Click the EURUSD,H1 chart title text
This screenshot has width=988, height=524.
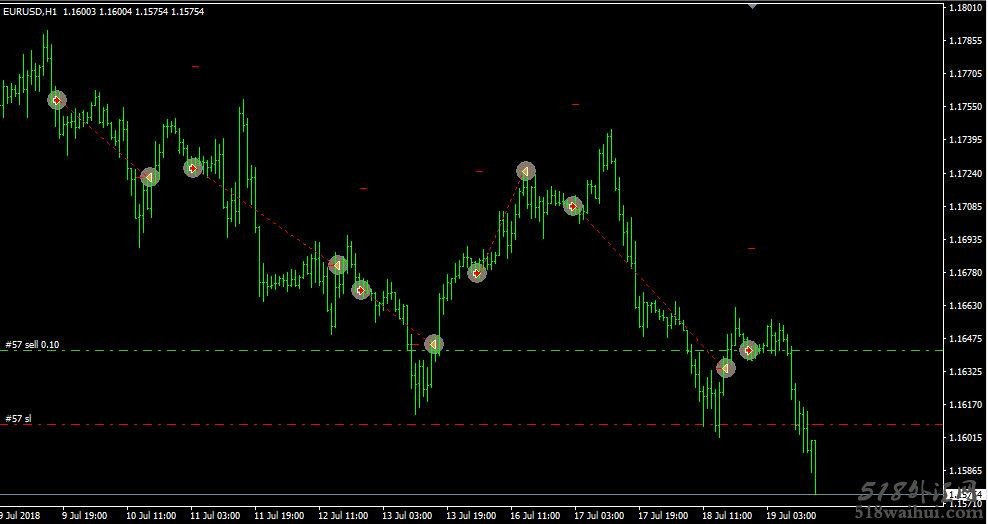29,10
